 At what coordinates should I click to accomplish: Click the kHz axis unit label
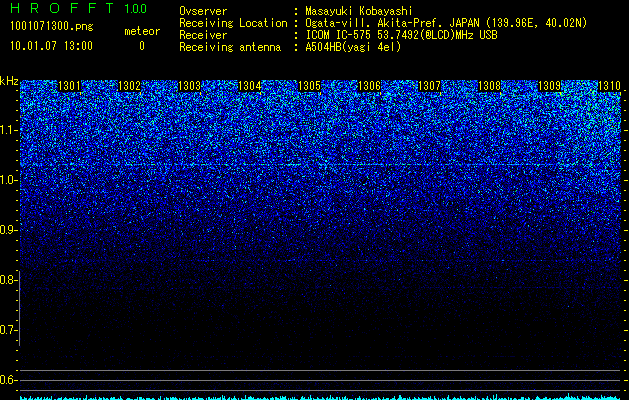point(9,81)
